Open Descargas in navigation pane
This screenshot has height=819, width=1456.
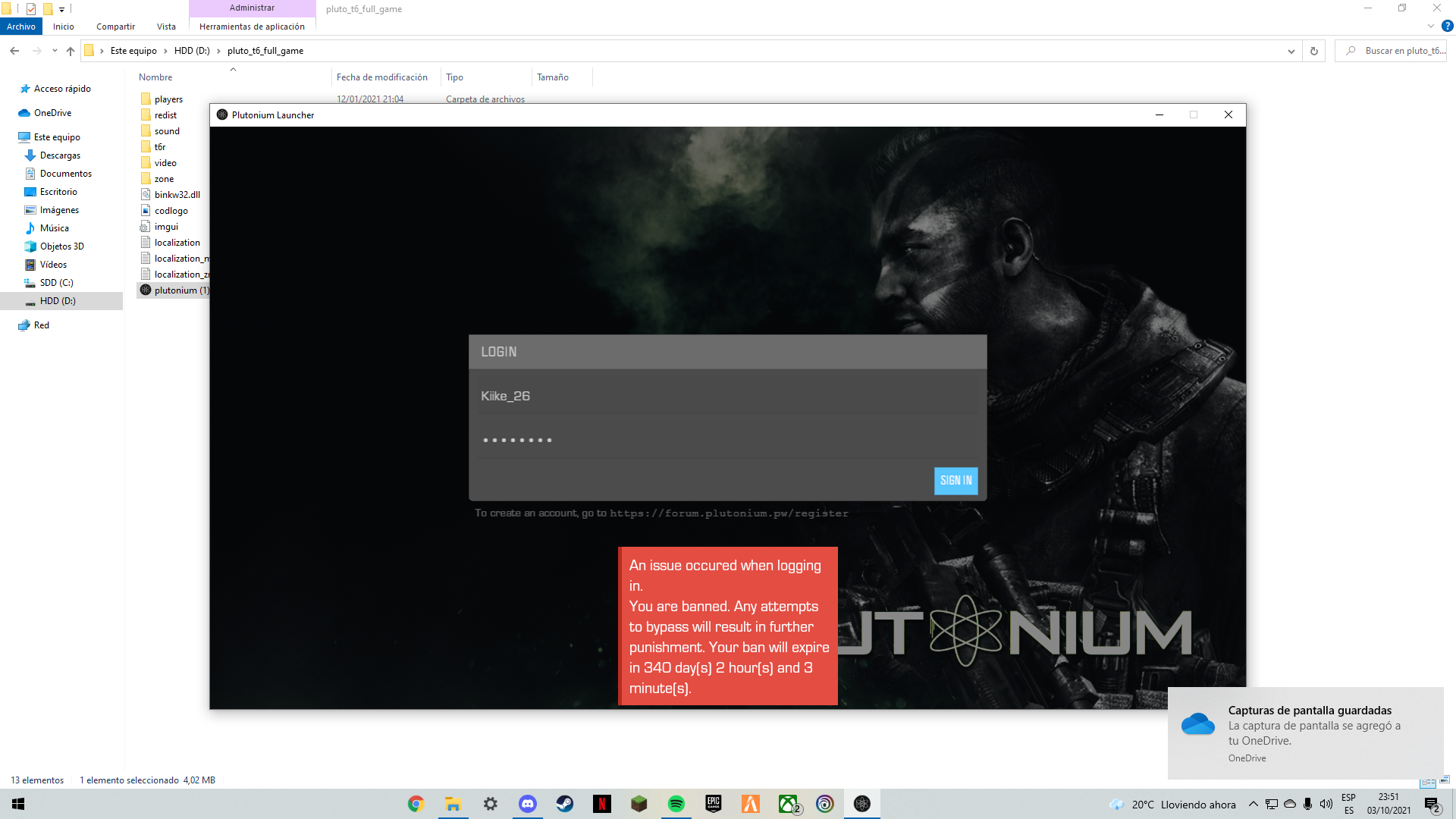(60, 155)
